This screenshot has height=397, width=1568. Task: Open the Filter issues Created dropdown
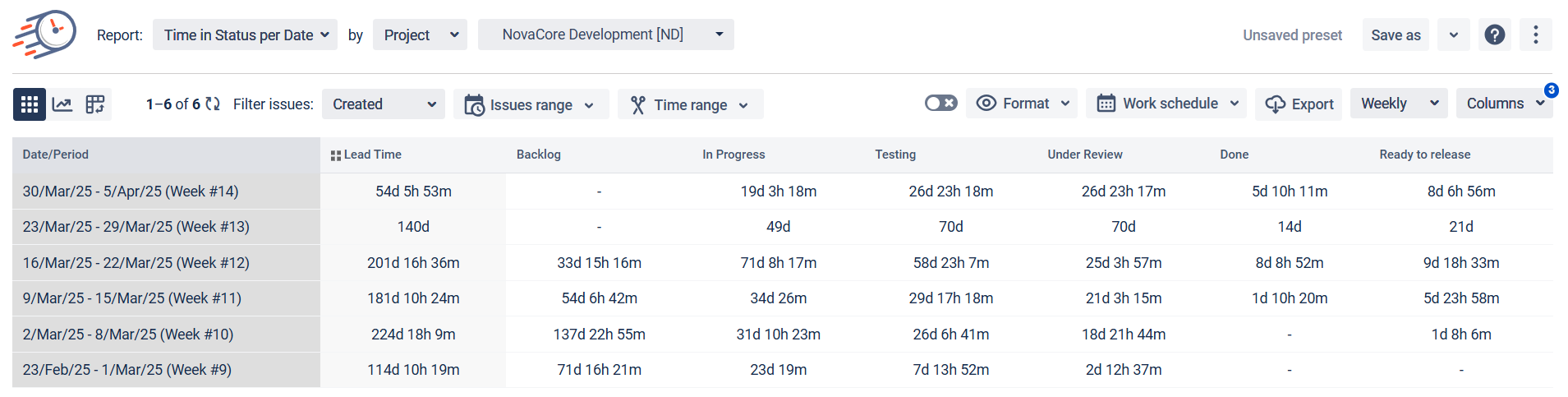[x=383, y=104]
